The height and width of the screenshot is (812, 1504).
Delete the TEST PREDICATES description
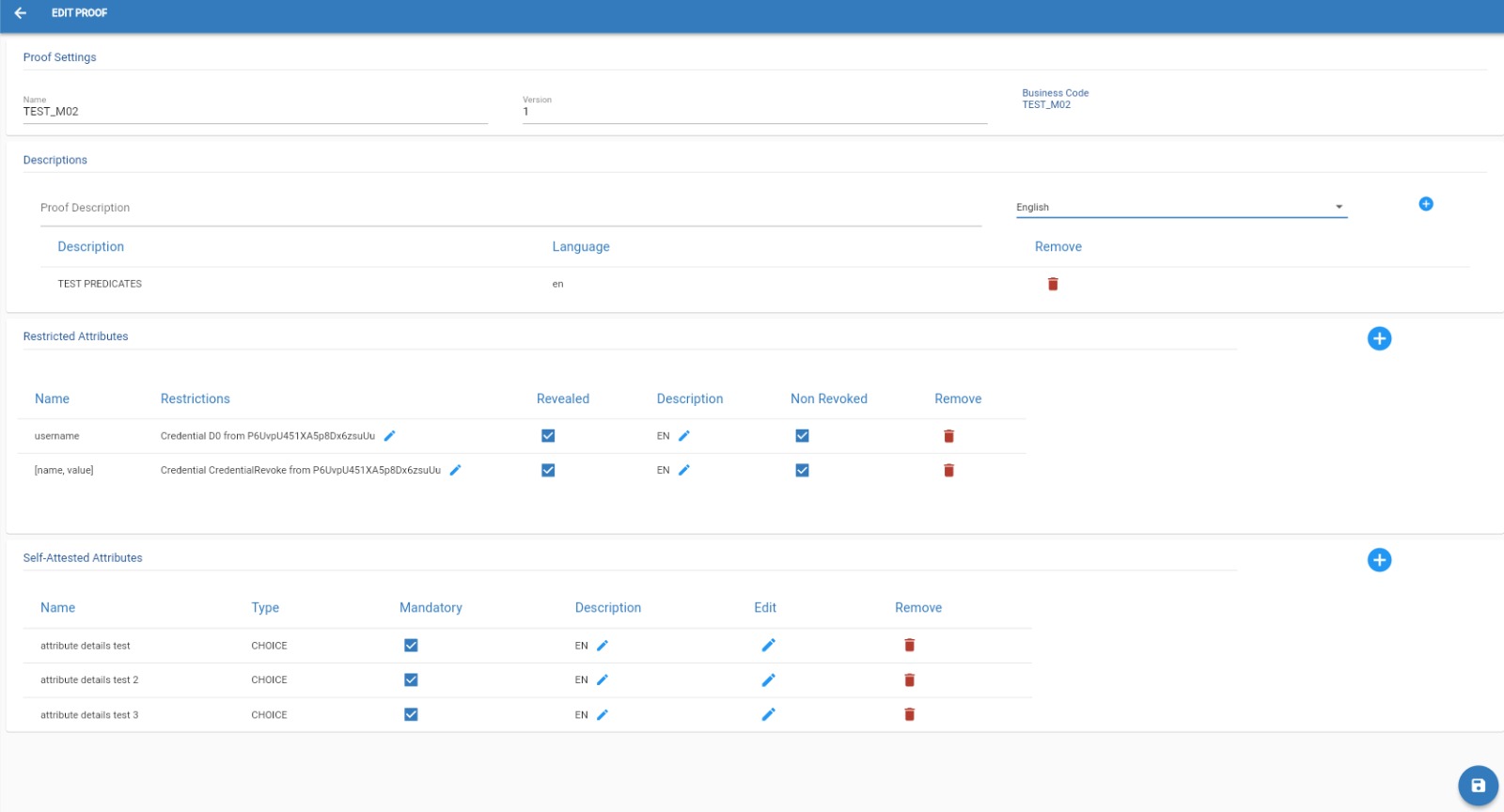pos(1053,284)
